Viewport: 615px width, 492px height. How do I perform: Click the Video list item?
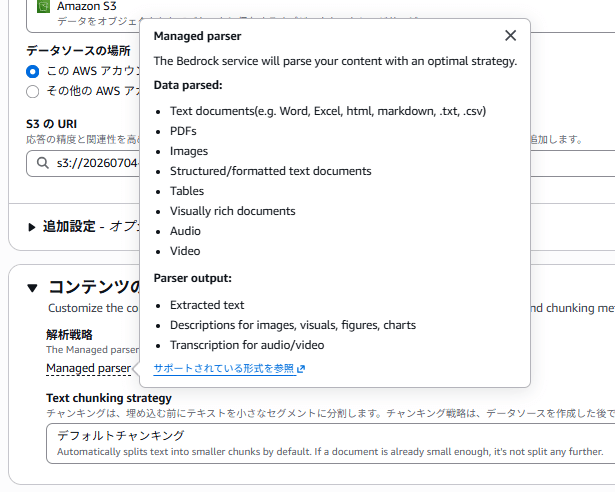click(185, 251)
